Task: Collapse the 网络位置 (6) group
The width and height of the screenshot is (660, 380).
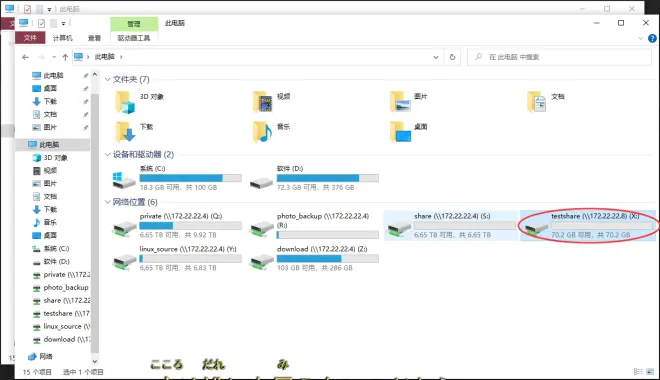Action: pos(108,202)
